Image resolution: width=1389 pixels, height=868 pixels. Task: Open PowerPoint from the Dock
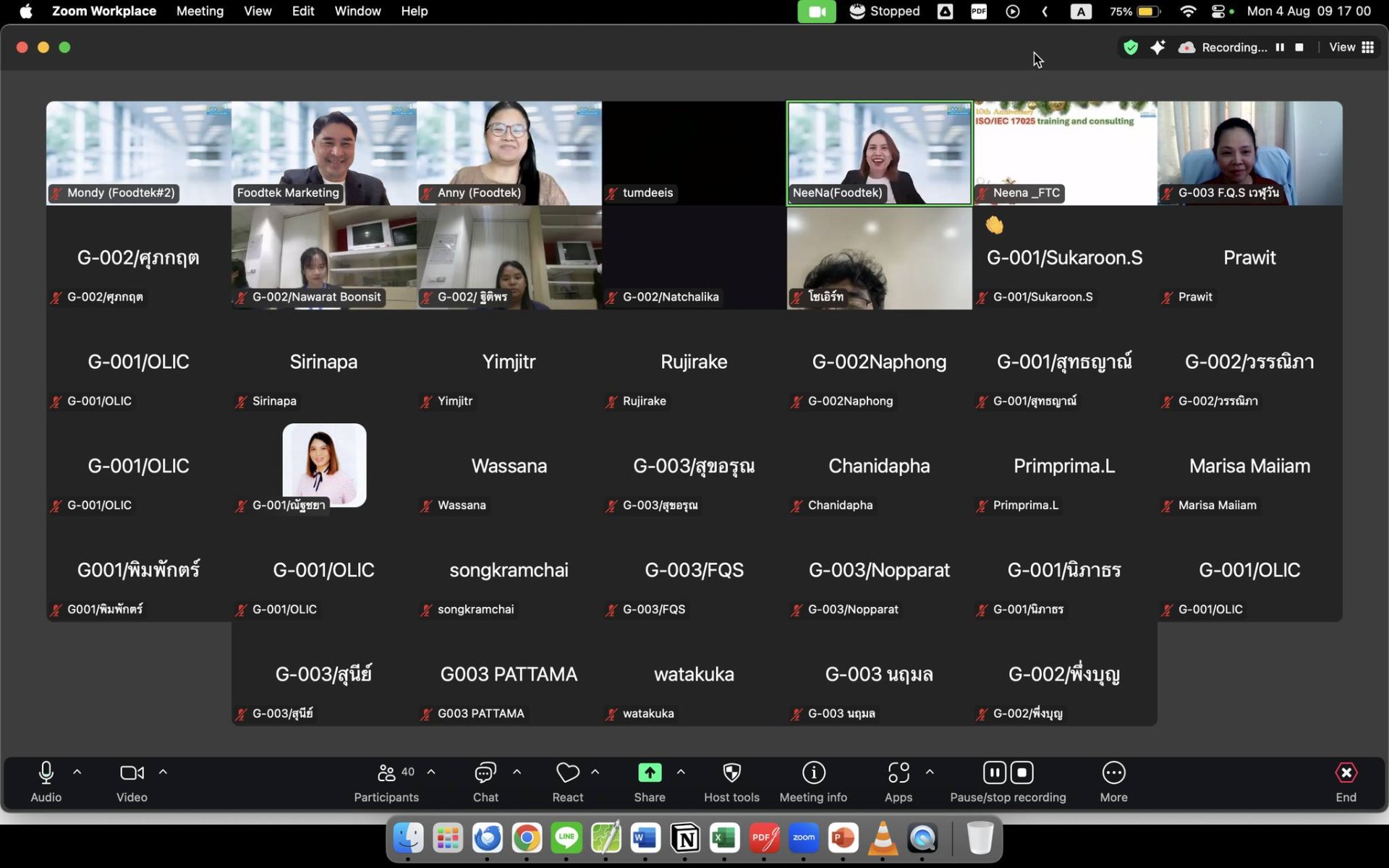pos(843,838)
